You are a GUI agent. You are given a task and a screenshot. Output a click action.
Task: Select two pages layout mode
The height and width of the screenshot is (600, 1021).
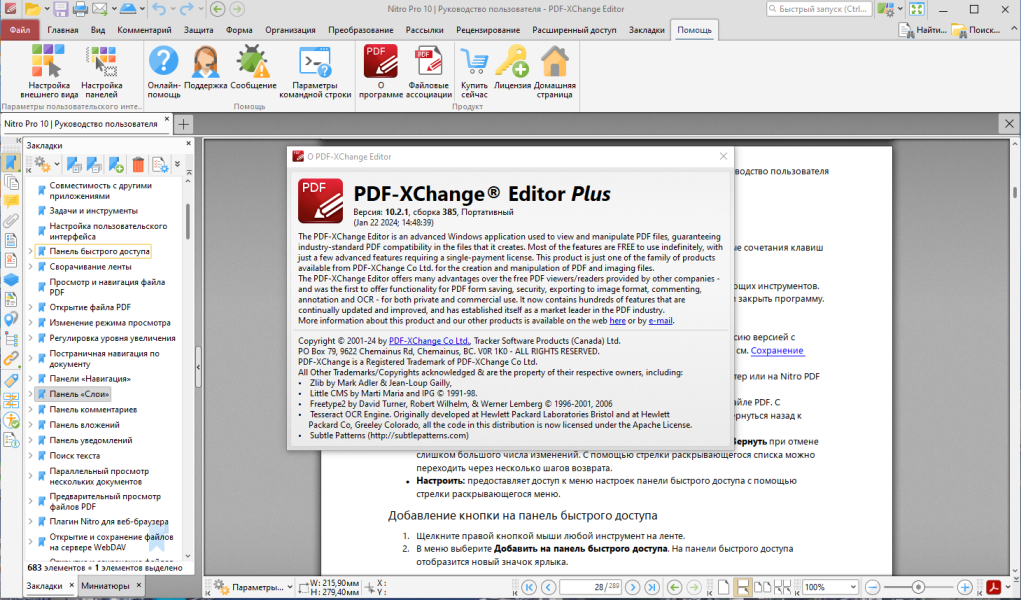(762, 587)
